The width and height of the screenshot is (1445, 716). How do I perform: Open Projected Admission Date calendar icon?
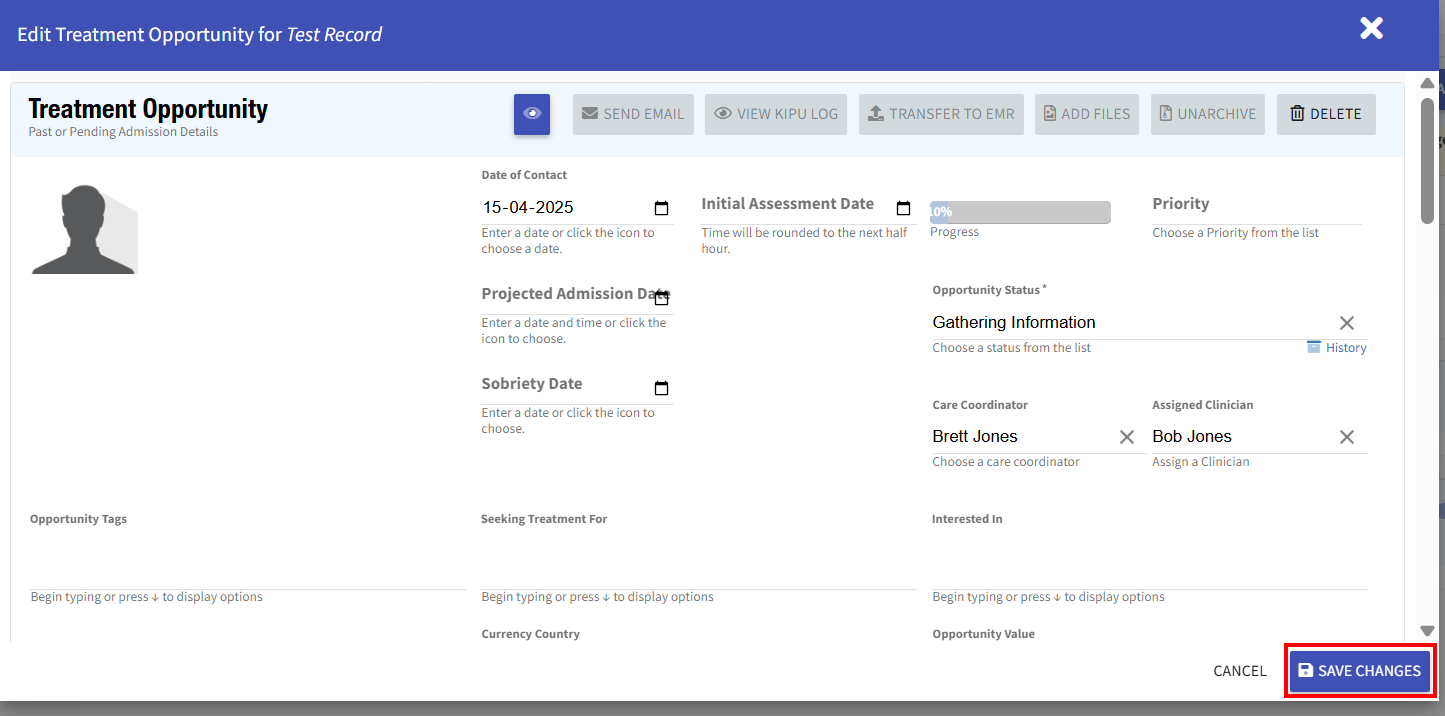click(661, 298)
